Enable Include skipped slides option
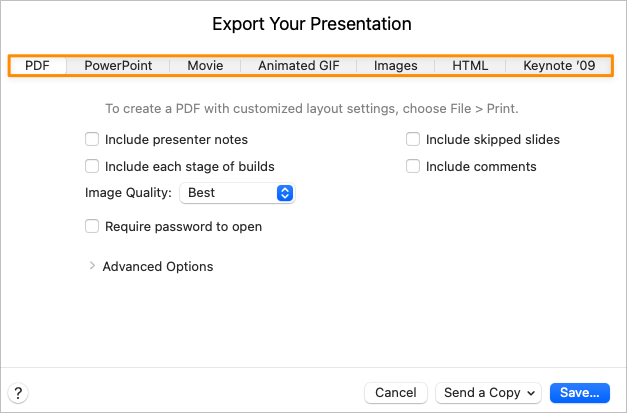The width and height of the screenshot is (627, 413). click(x=413, y=140)
